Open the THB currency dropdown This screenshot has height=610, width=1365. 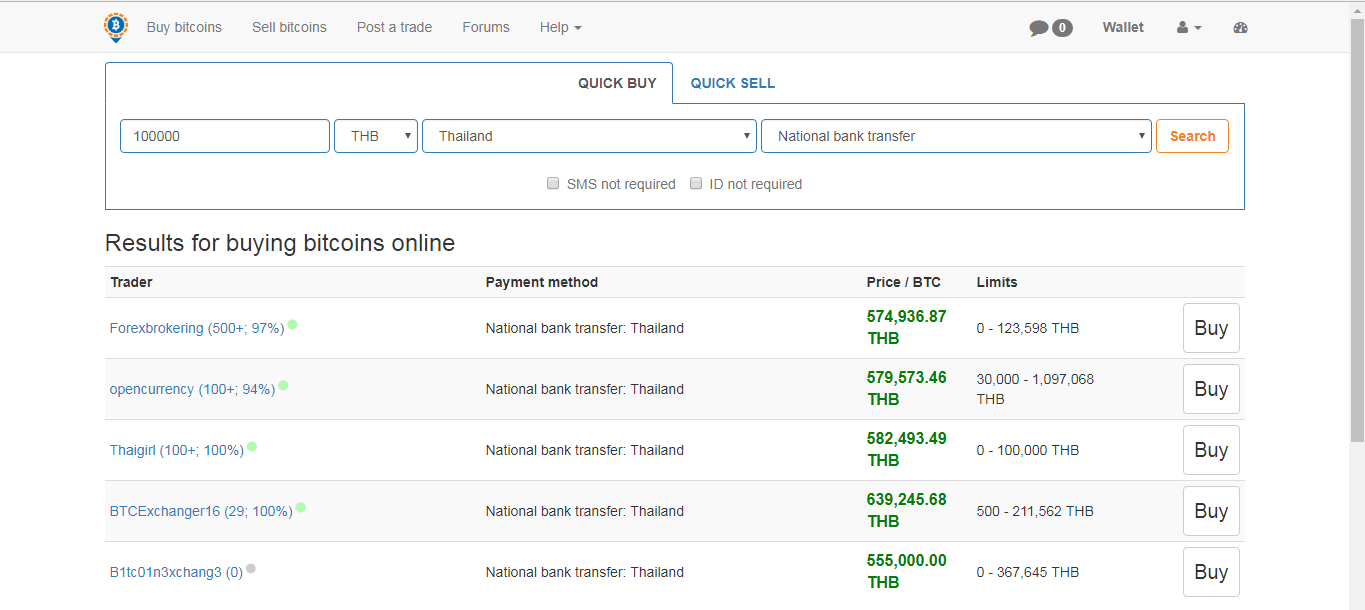pyautogui.click(x=376, y=136)
